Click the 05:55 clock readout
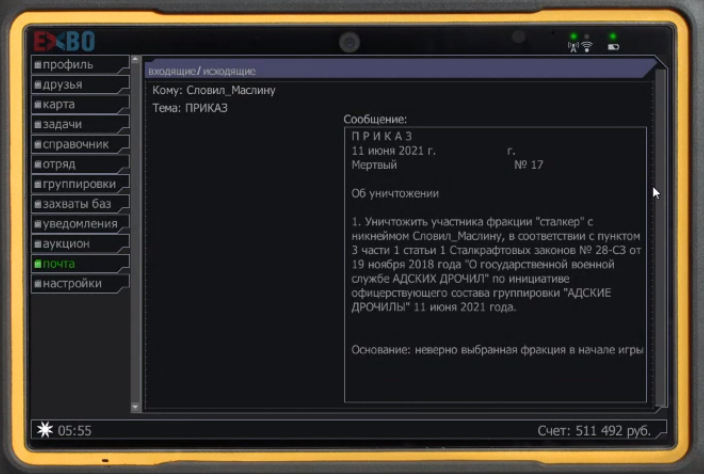This screenshot has height=474, width=704. click(75, 431)
